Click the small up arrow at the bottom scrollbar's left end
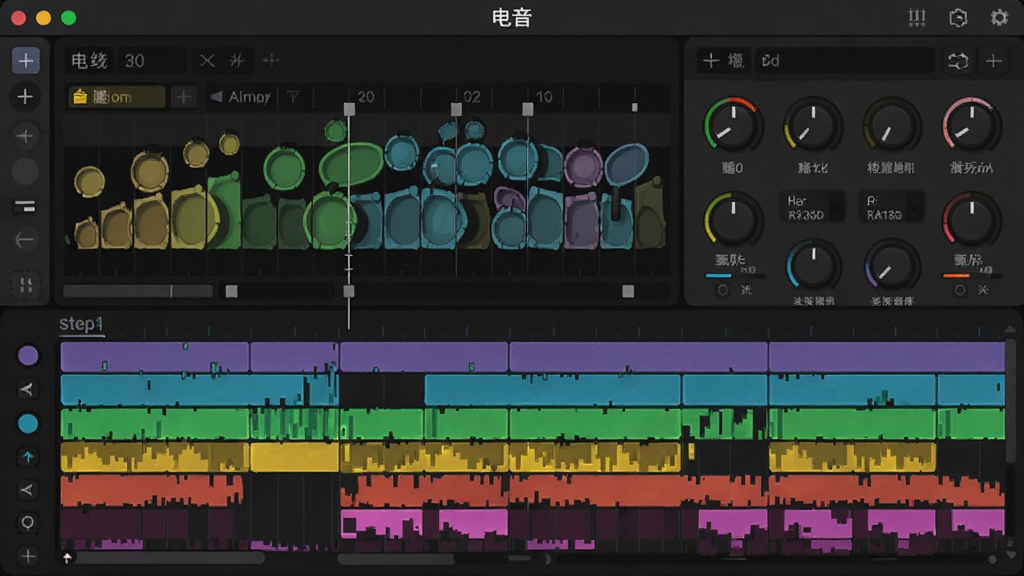This screenshot has height=576, width=1024. [67, 558]
